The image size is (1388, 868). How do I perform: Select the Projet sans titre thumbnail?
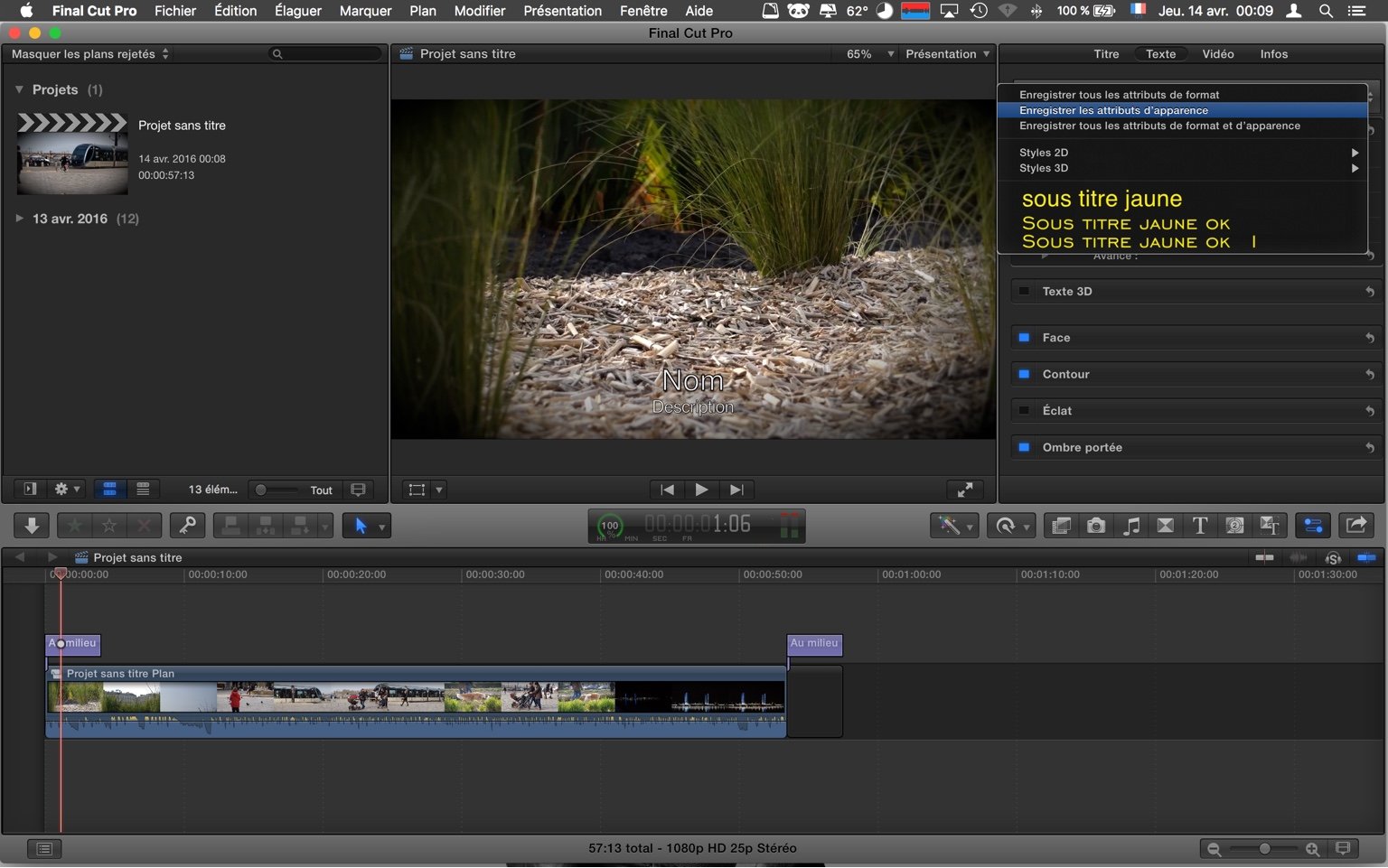point(72,154)
